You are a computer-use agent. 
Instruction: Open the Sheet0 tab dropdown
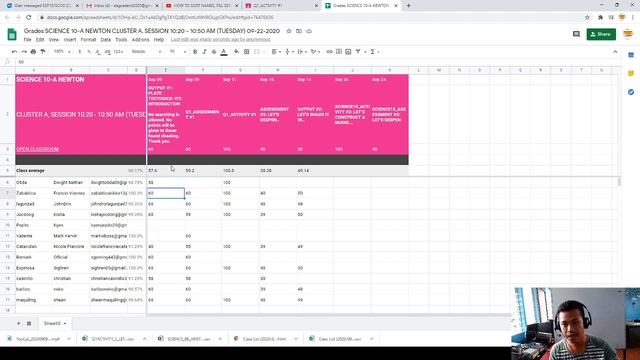pos(65,324)
